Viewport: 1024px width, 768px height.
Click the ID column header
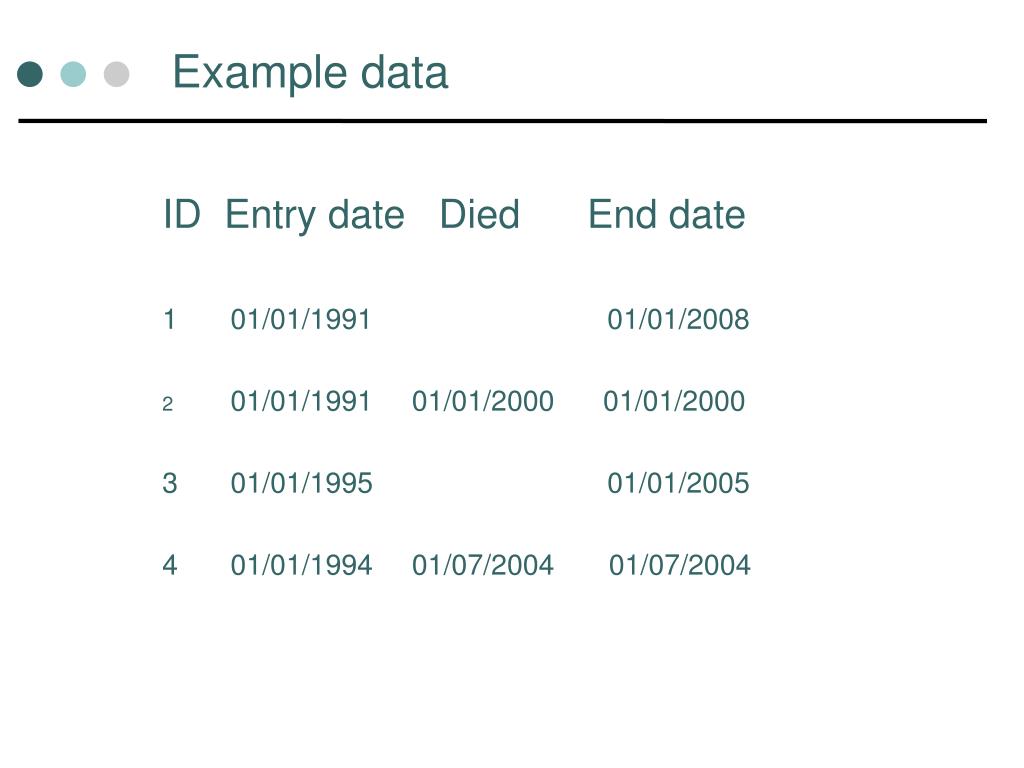(181, 214)
